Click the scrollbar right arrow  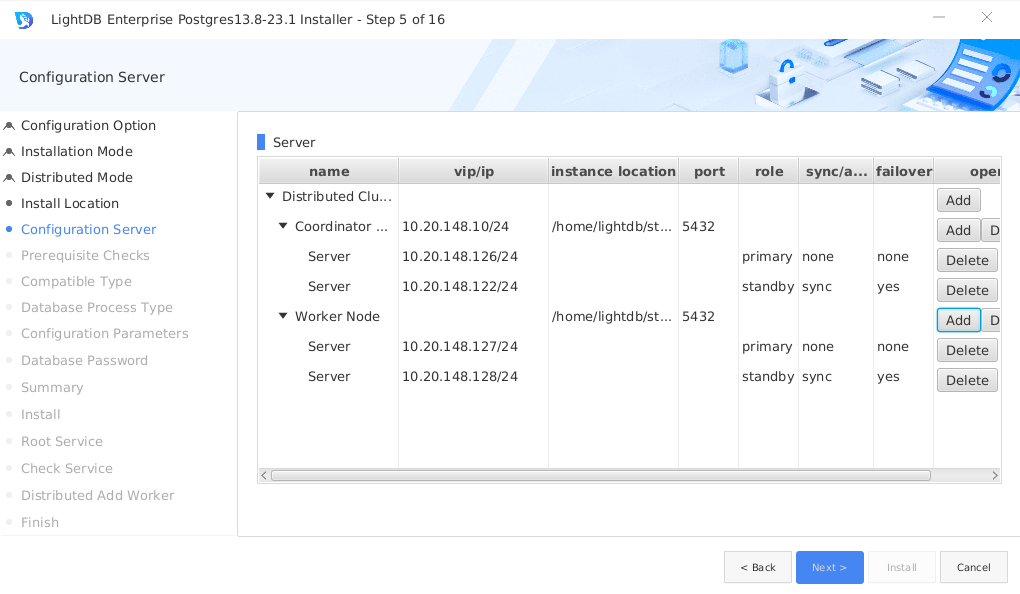[x=995, y=476]
